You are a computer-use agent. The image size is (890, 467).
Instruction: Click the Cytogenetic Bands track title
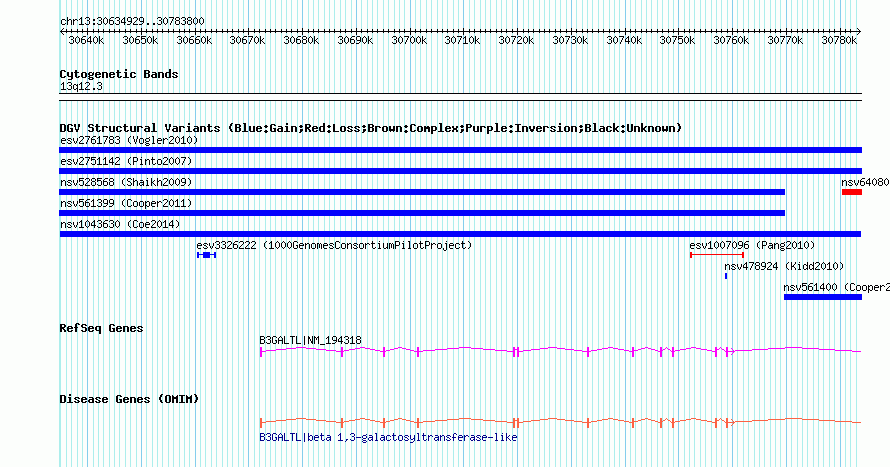click(x=119, y=74)
